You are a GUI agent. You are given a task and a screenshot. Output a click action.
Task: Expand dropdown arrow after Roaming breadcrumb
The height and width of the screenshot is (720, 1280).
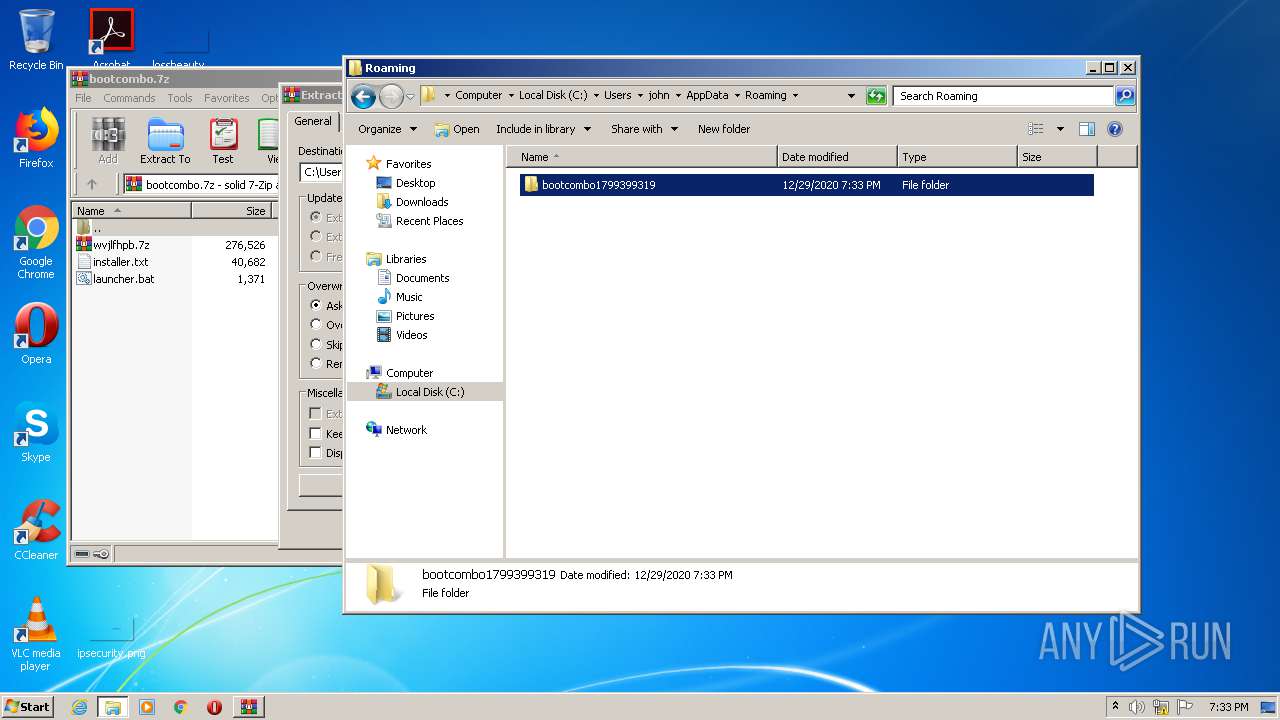pyautogui.click(x=795, y=96)
